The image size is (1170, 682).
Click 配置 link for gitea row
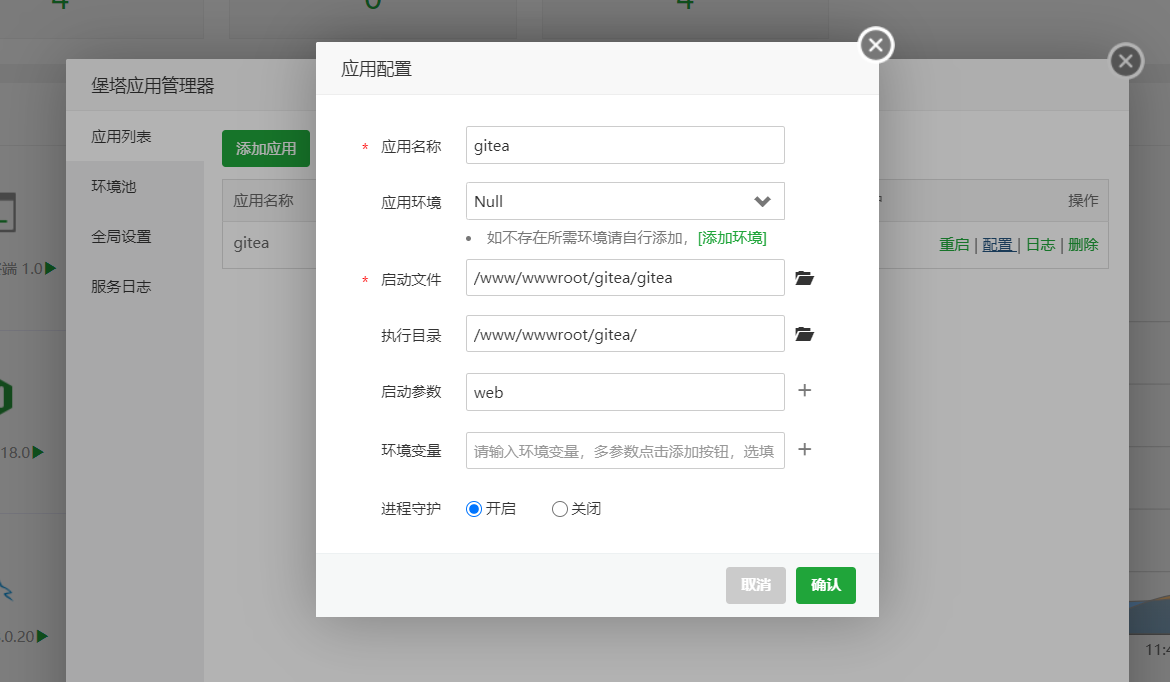click(998, 245)
